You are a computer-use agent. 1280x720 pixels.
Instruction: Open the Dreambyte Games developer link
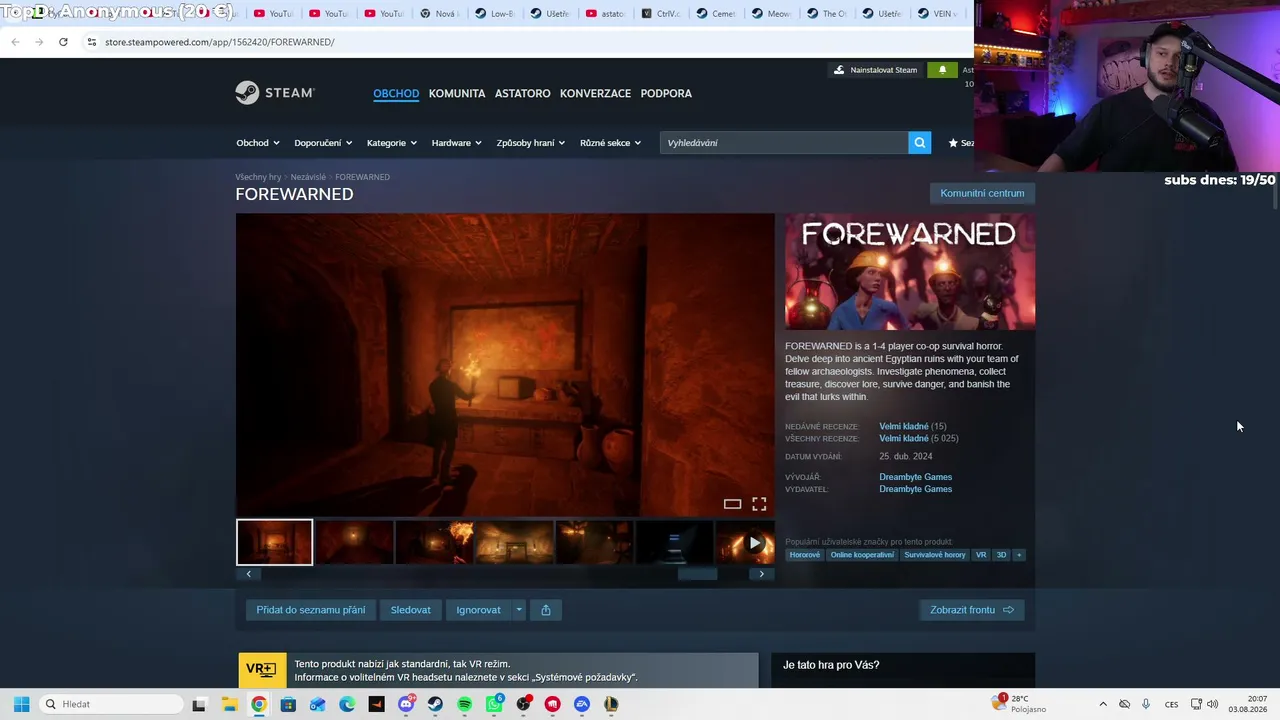(915, 477)
